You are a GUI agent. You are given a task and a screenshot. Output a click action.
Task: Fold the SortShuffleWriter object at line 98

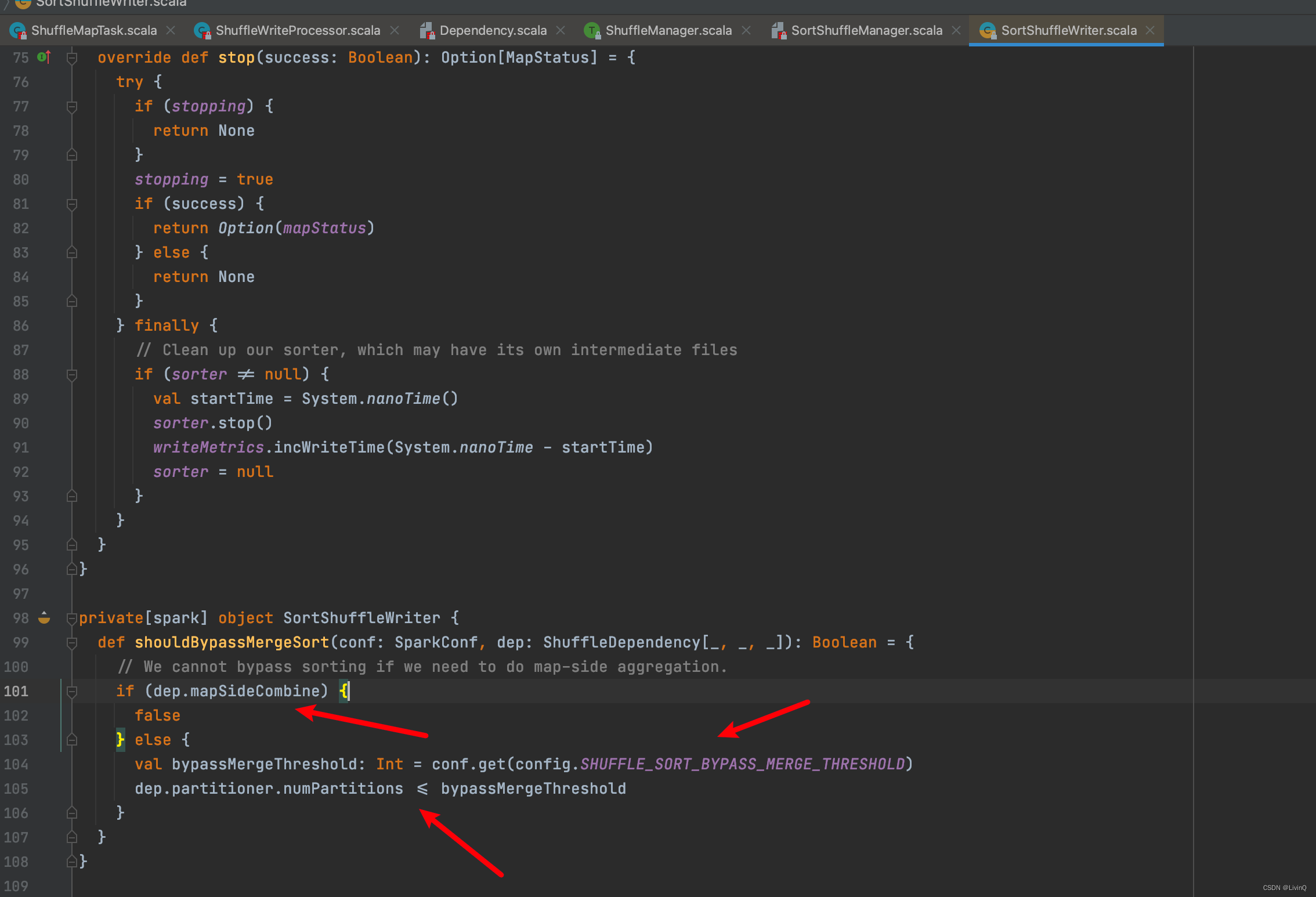tap(72, 619)
